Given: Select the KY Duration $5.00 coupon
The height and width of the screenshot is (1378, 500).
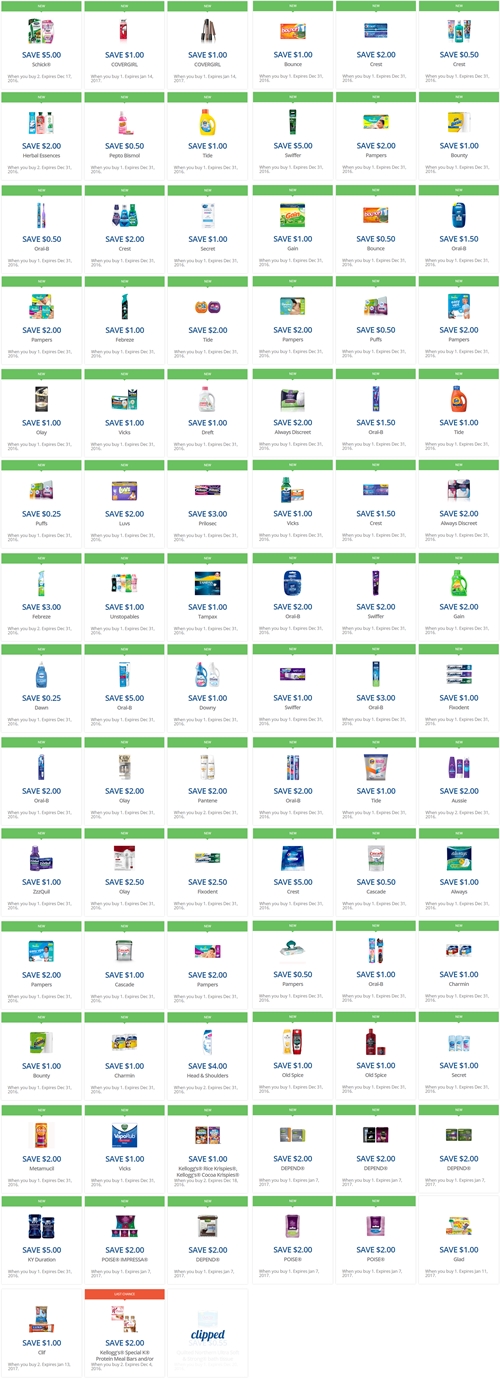Looking at the screenshot, I should point(41,1240).
